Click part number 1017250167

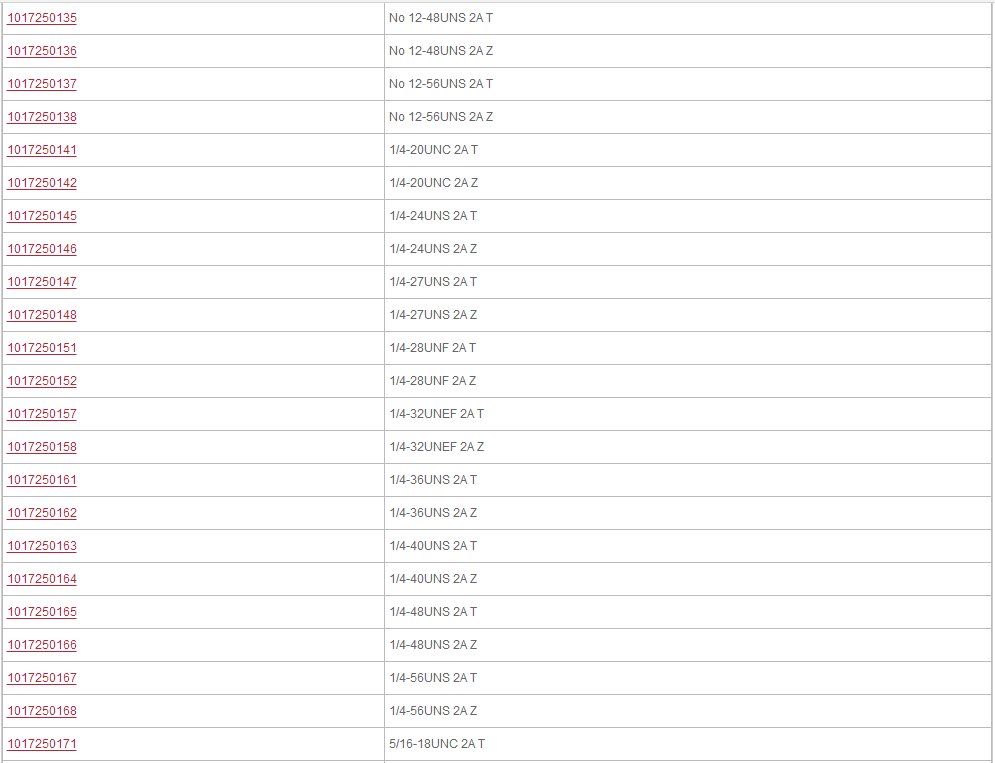tap(42, 678)
